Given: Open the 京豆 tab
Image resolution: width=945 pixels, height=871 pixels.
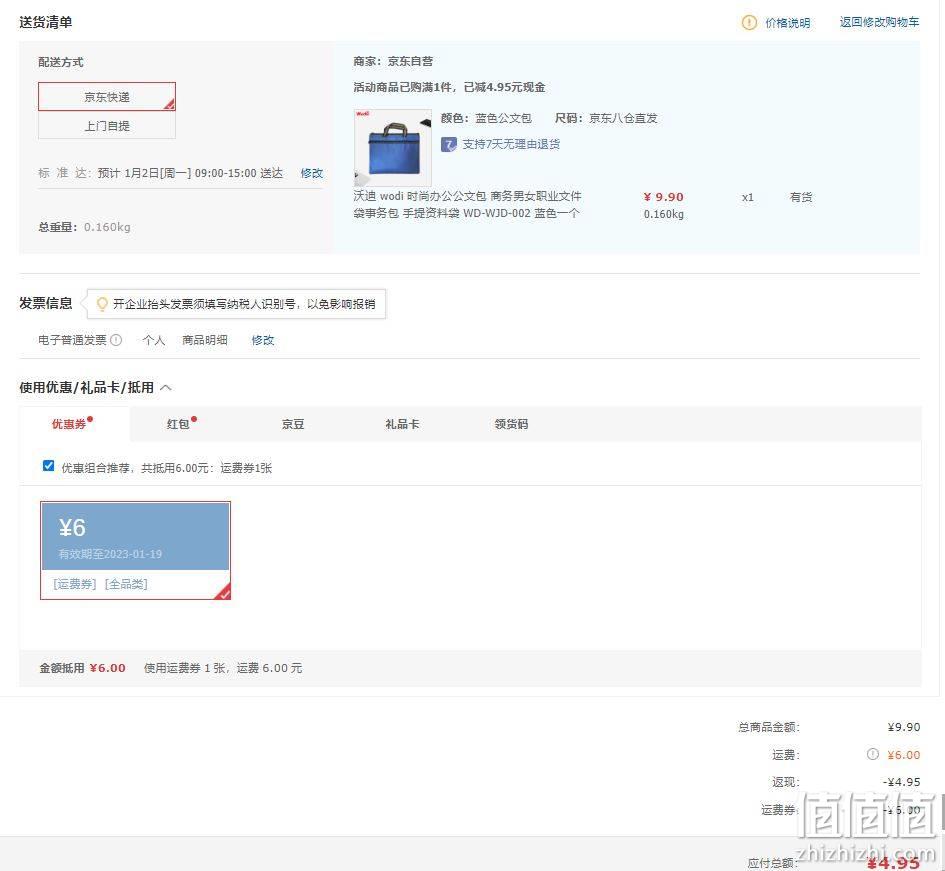Looking at the screenshot, I should (293, 424).
